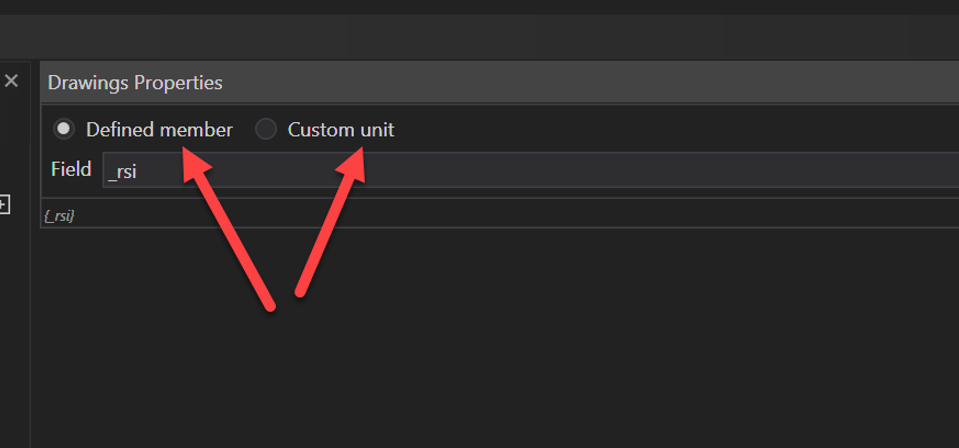The image size is (959, 448).
Task: Enable the Custom unit option circle
Action: pyautogui.click(x=265, y=129)
